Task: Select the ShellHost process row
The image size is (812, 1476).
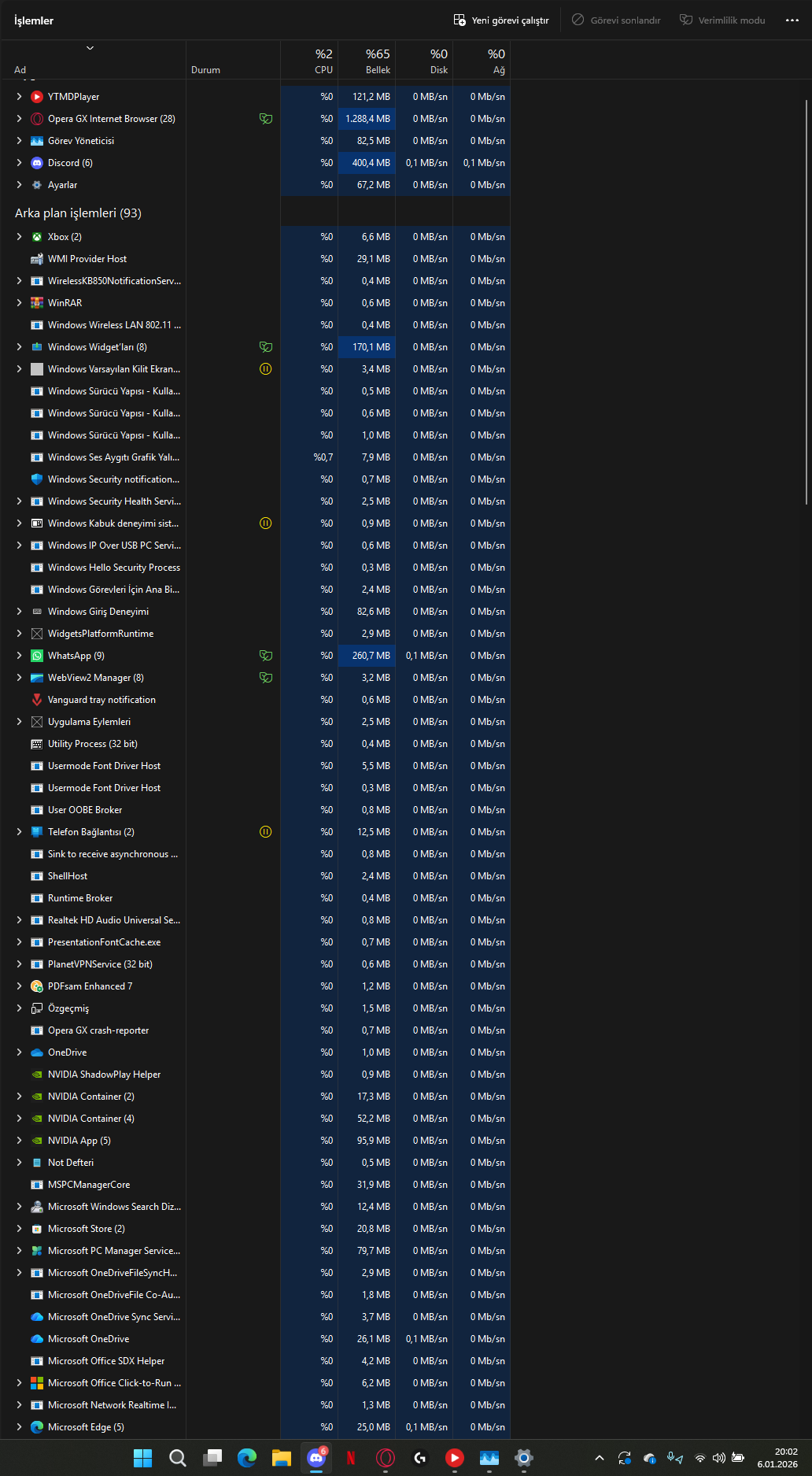Action: [x=256, y=876]
